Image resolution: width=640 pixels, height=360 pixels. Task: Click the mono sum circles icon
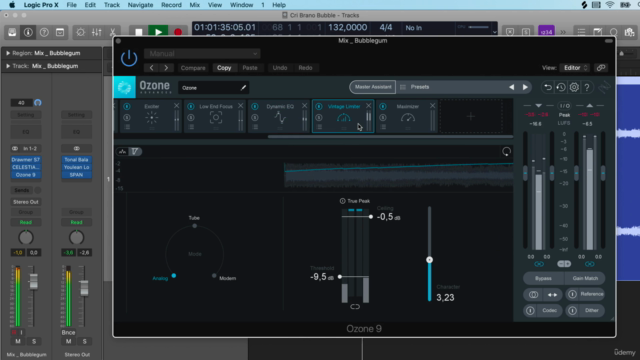point(533,295)
